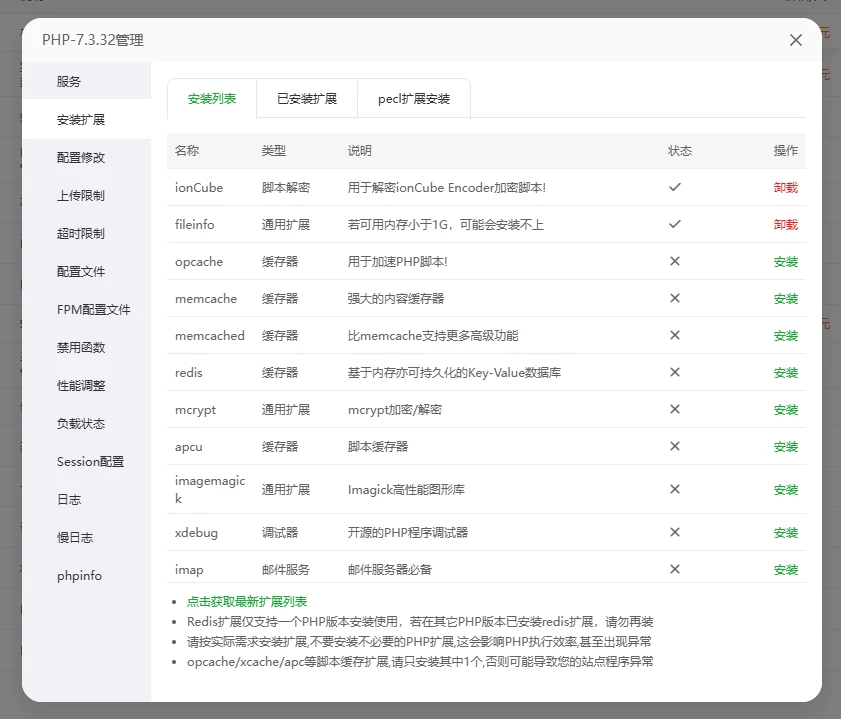Open 服务 in the sidebar
Viewport: 841px width, 719px height.
click(x=69, y=82)
